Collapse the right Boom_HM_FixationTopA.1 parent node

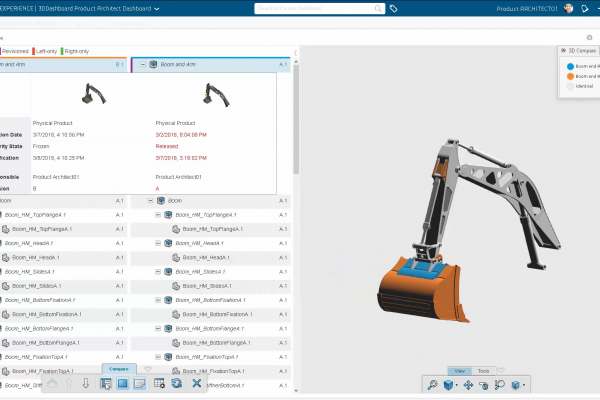coord(158,357)
